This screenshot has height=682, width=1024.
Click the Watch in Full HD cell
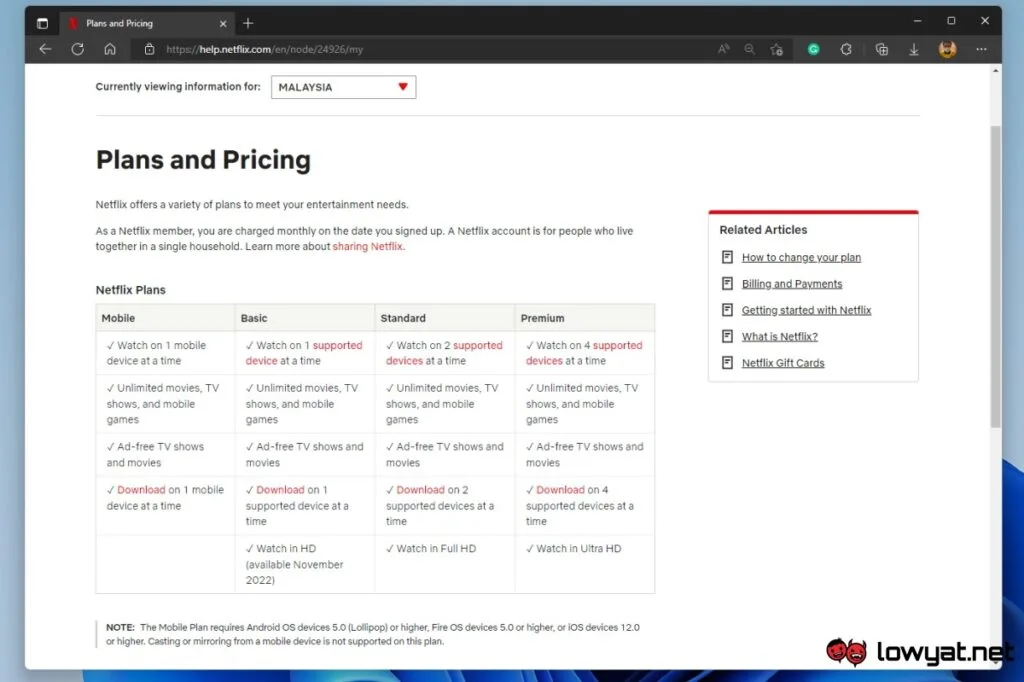tap(445, 564)
